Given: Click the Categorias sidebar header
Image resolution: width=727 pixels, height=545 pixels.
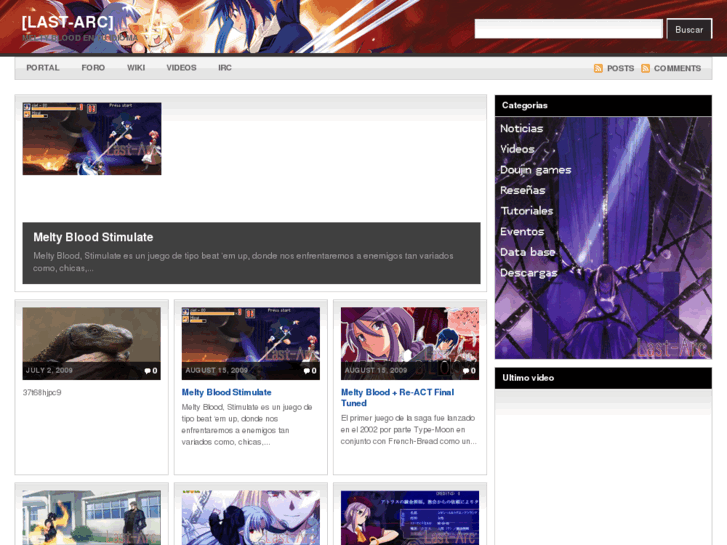Looking at the screenshot, I should [x=603, y=105].
